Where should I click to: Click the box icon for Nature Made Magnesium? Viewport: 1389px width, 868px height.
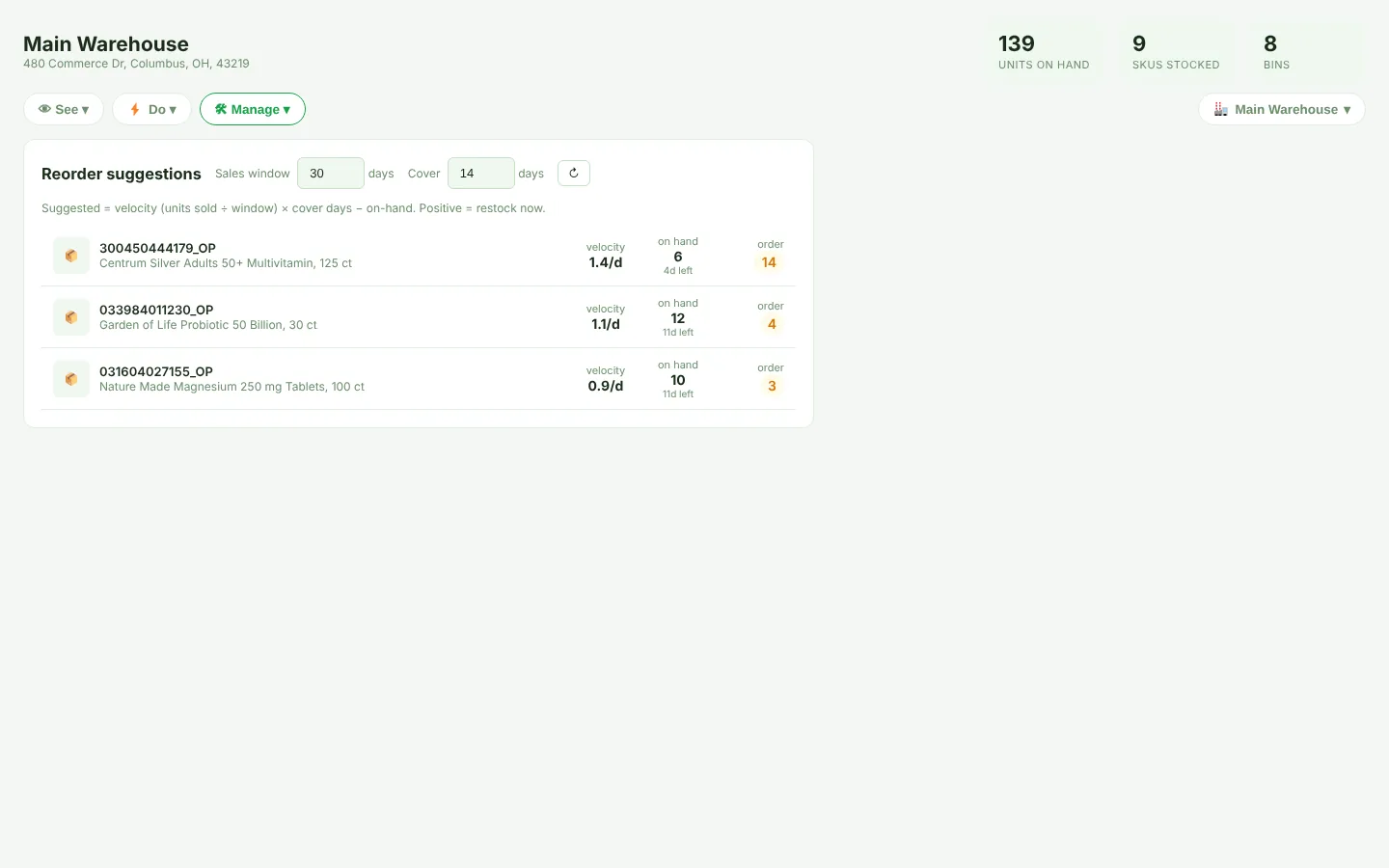(71, 379)
